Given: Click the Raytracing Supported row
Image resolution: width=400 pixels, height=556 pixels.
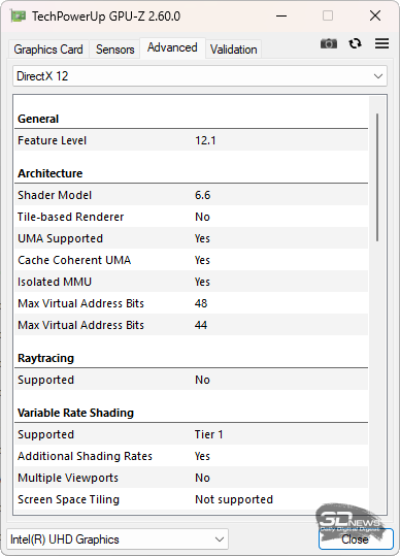Looking at the screenshot, I should tap(191, 380).
